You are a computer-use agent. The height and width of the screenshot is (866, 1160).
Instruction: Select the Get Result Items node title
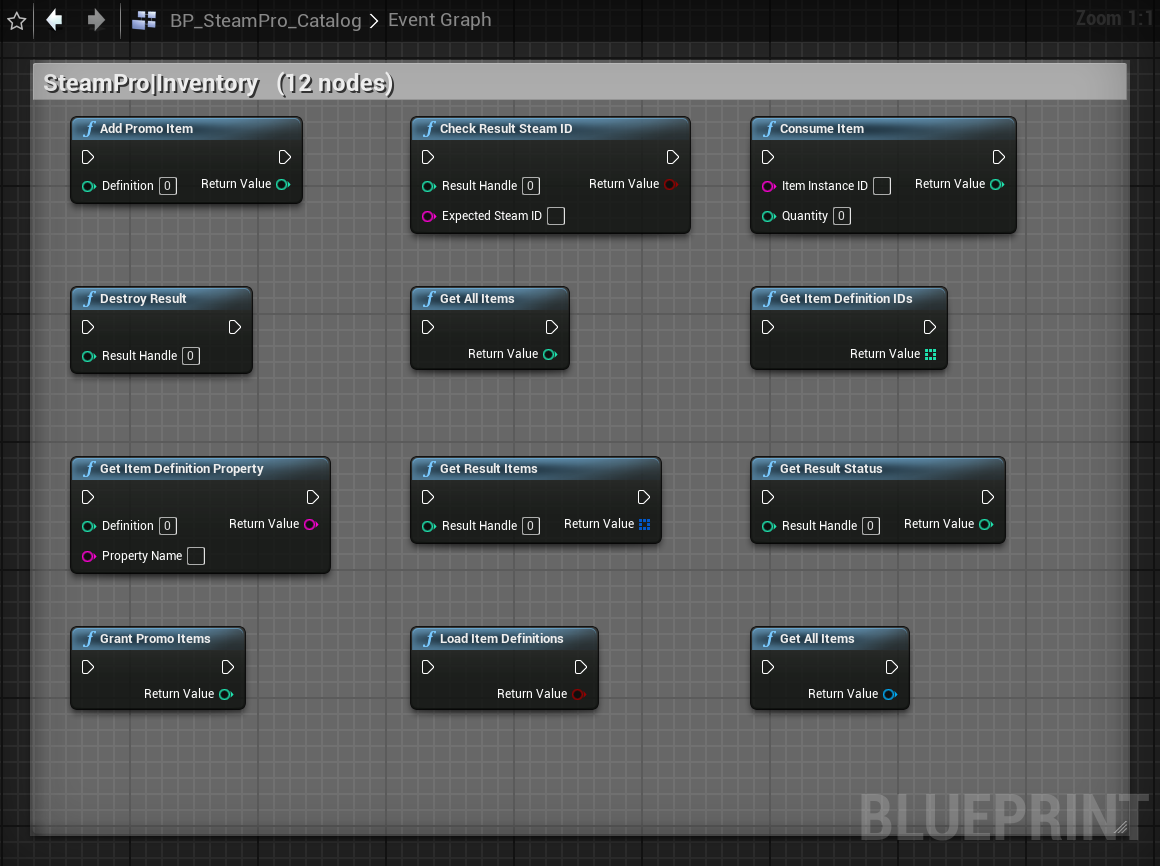488,469
